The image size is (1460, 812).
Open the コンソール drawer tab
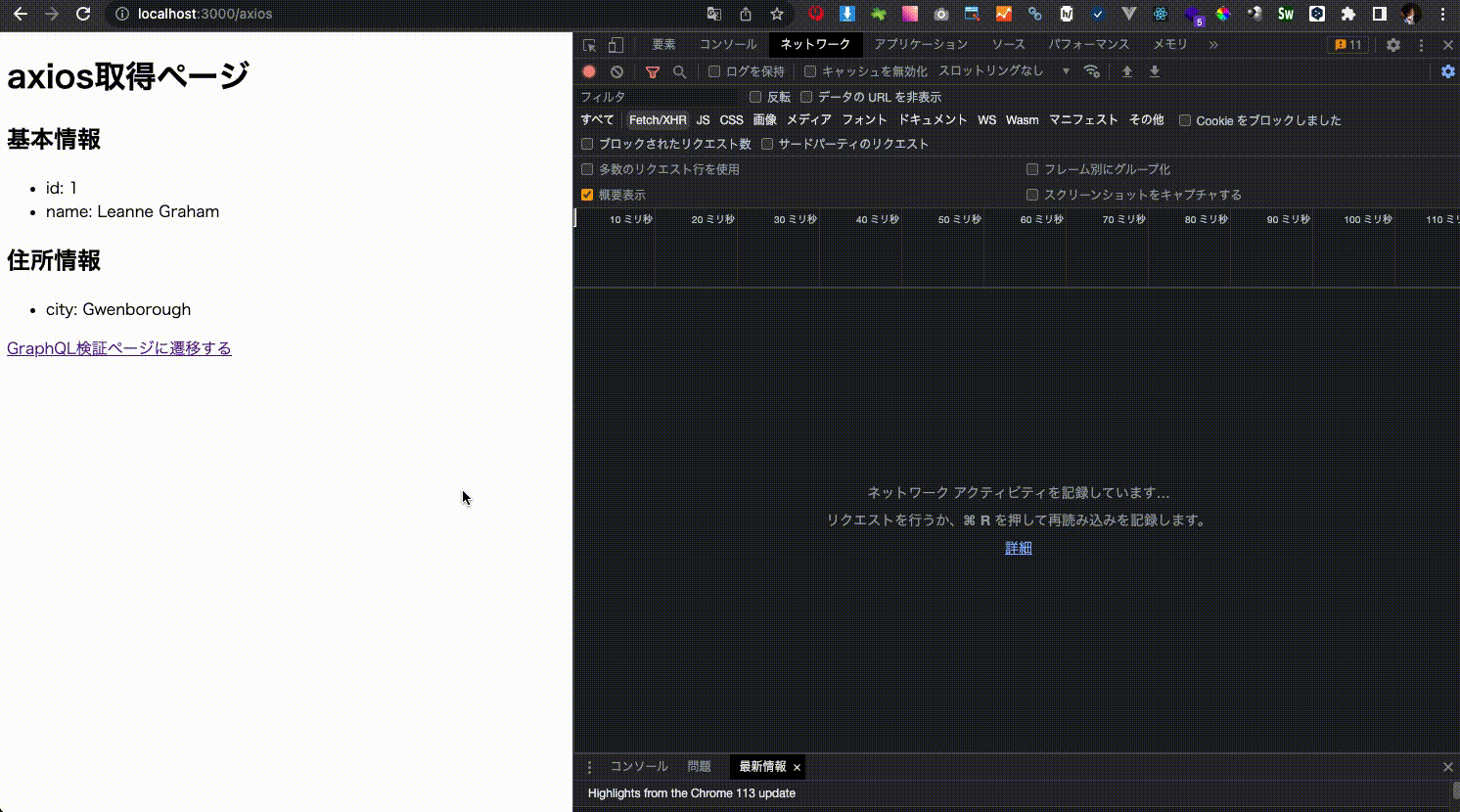click(640, 766)
